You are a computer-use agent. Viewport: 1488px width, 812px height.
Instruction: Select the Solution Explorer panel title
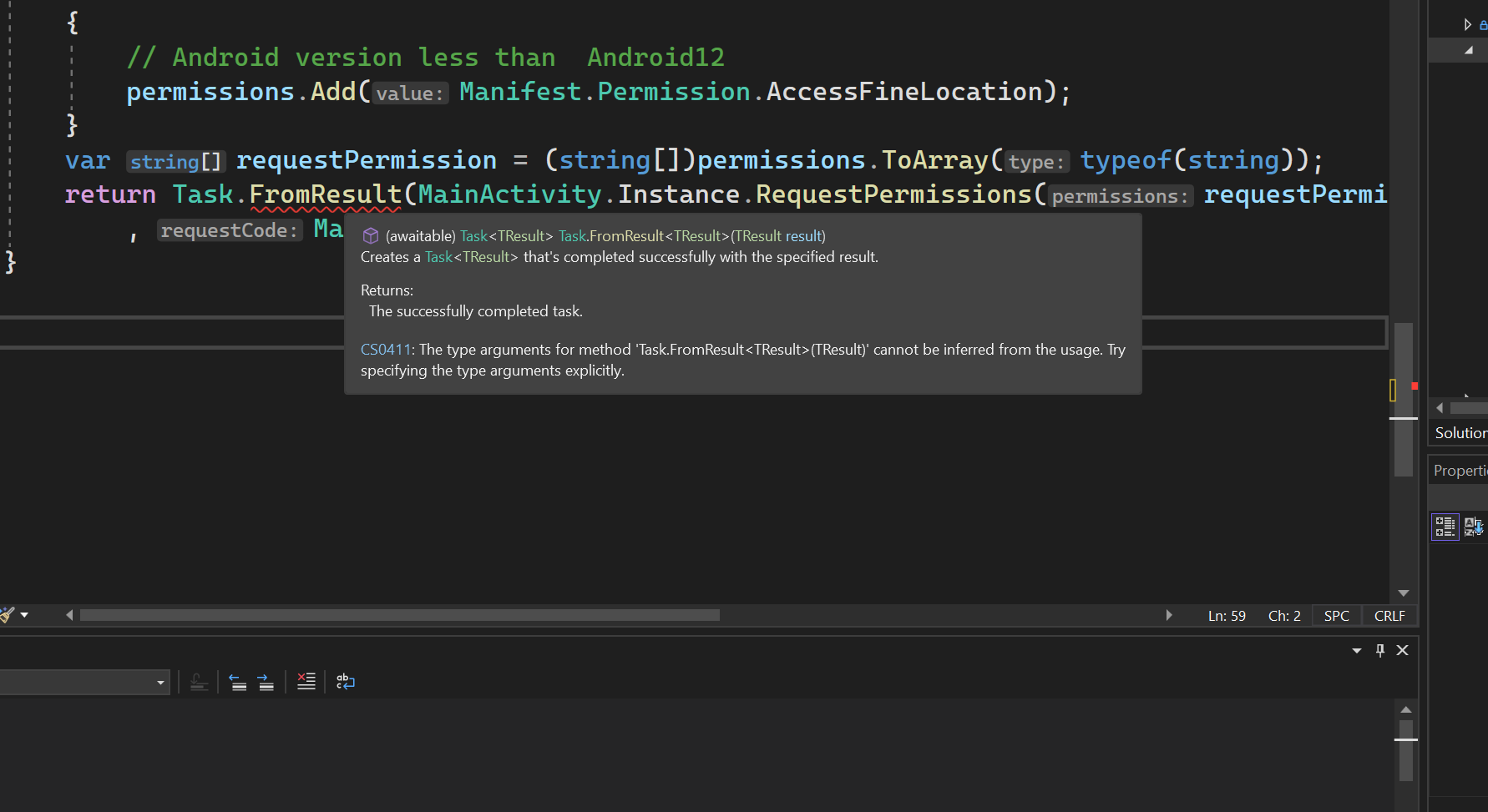tap(1460, 432)
